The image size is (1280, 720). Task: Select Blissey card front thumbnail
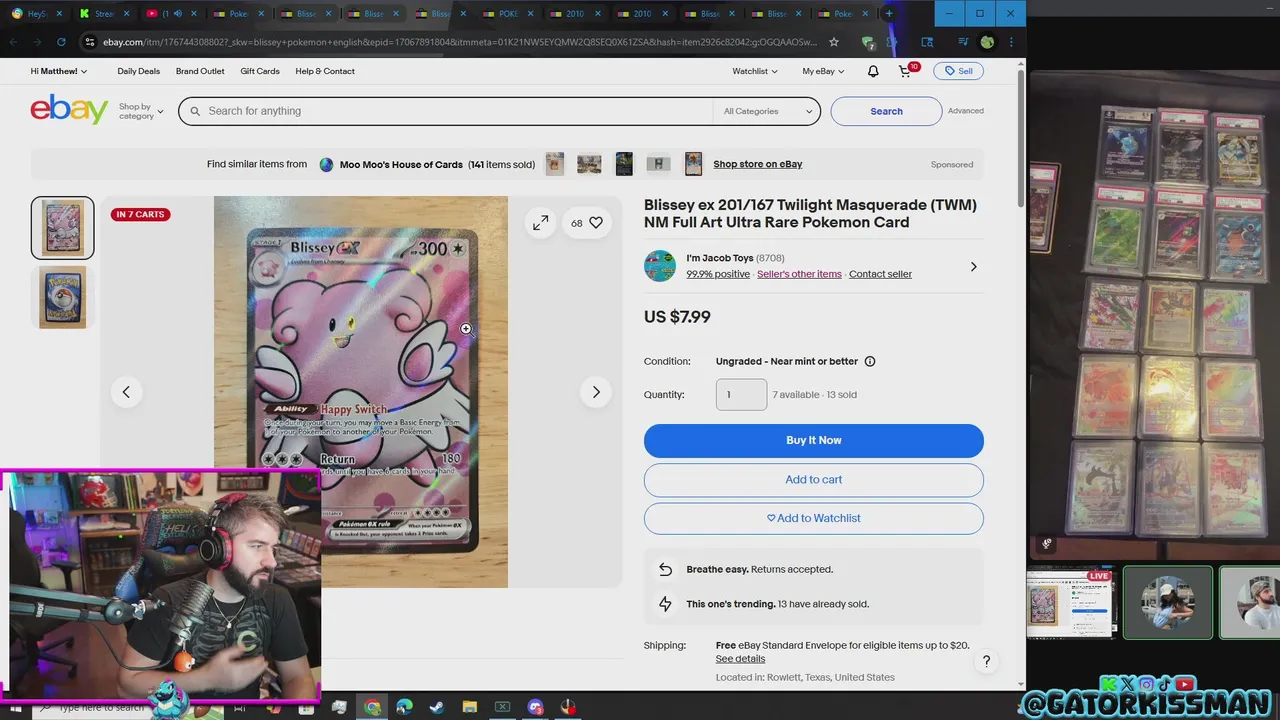point(63,228)
